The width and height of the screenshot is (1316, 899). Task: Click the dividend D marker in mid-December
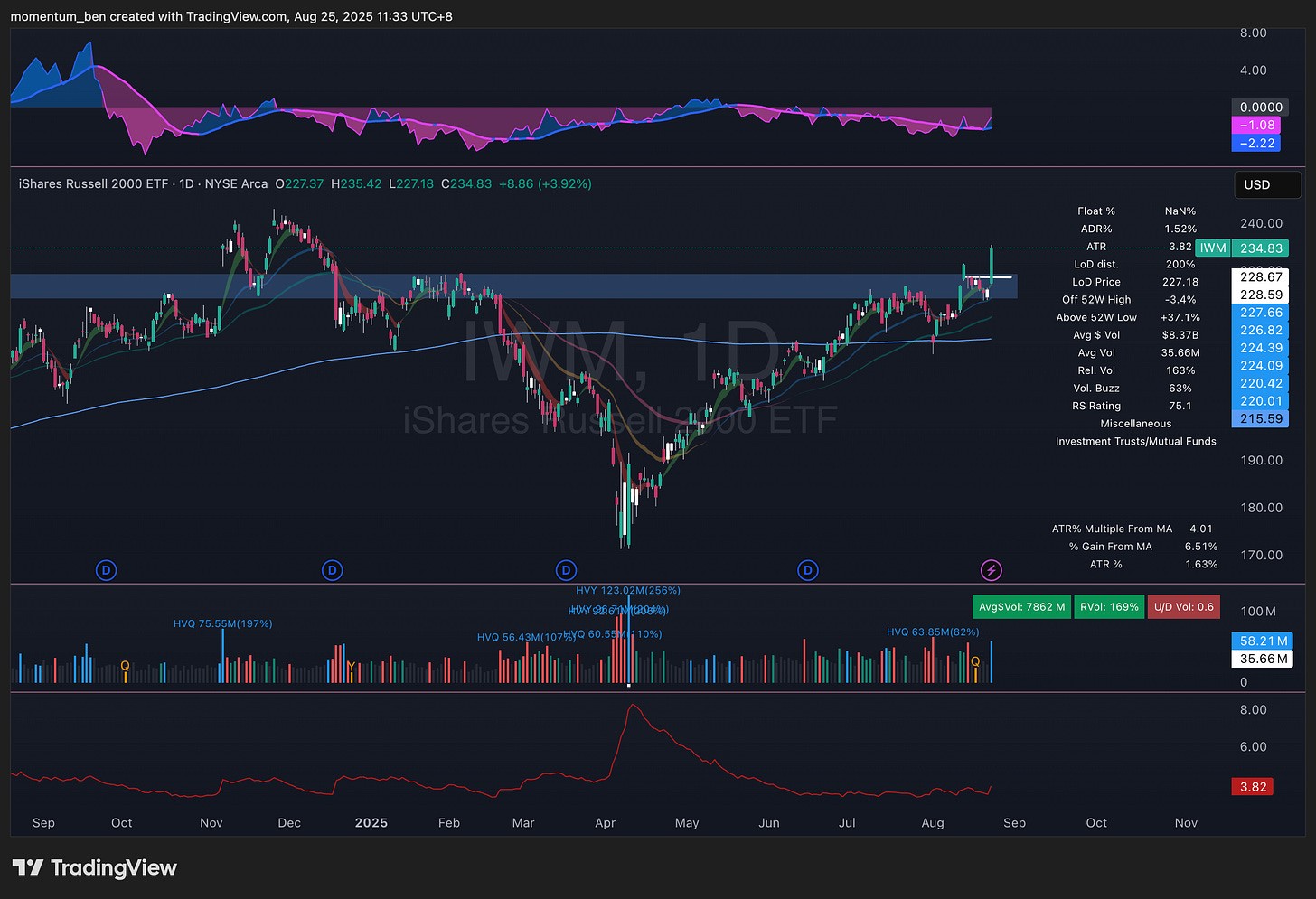333,570
